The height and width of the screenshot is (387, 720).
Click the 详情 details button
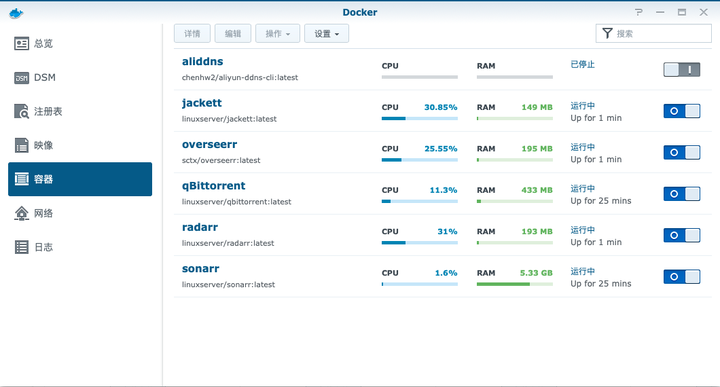[192, 34]
